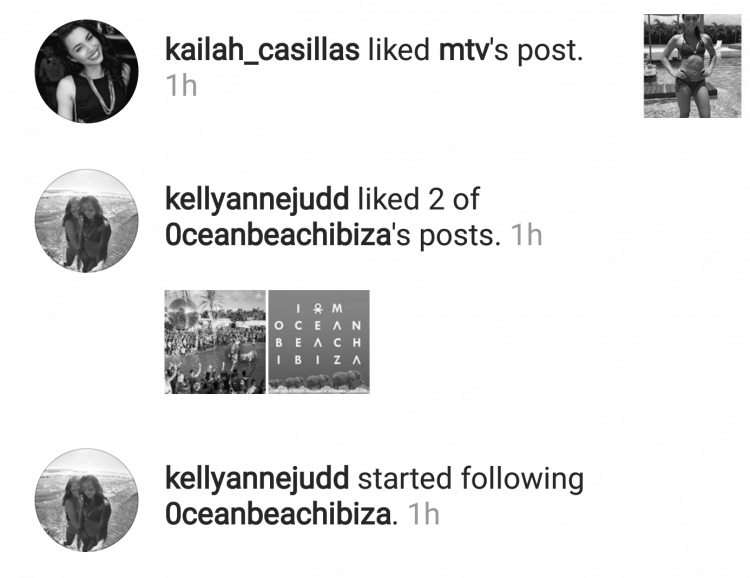Click the 1h timestamp under kailah_casillas
Viewport: 750px width, 578px height.
pos(181,86)
